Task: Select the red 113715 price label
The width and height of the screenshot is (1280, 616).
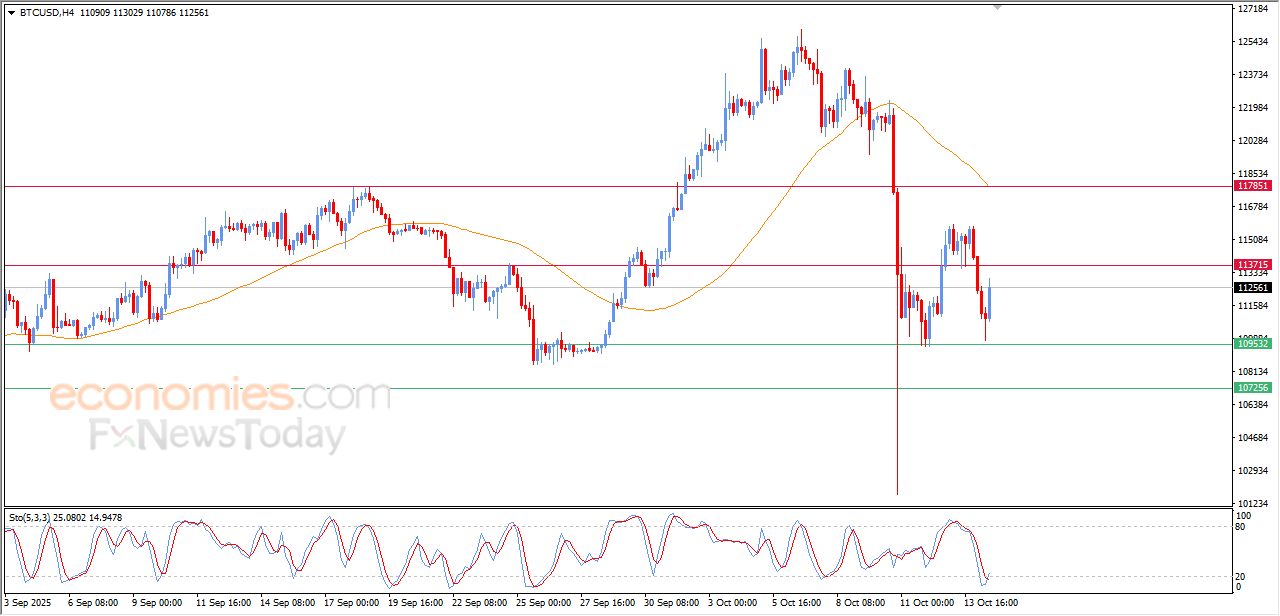Action: coord(1253,265)
